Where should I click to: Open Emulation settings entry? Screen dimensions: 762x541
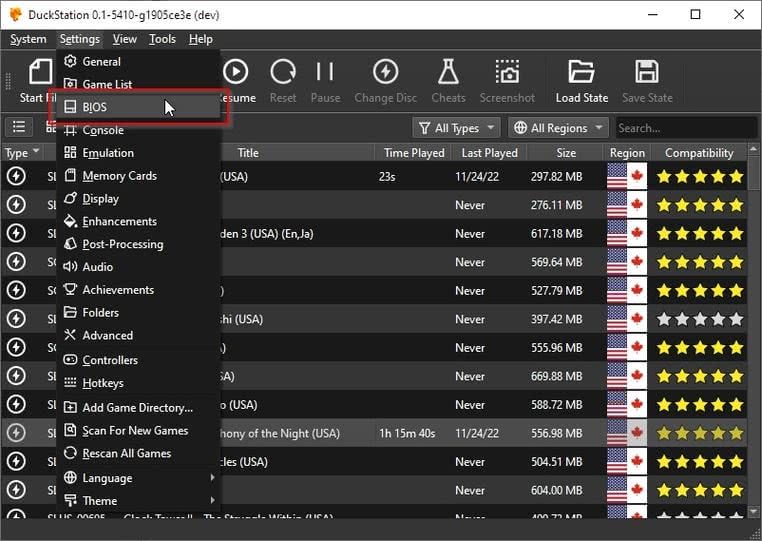tap(138, 153)
